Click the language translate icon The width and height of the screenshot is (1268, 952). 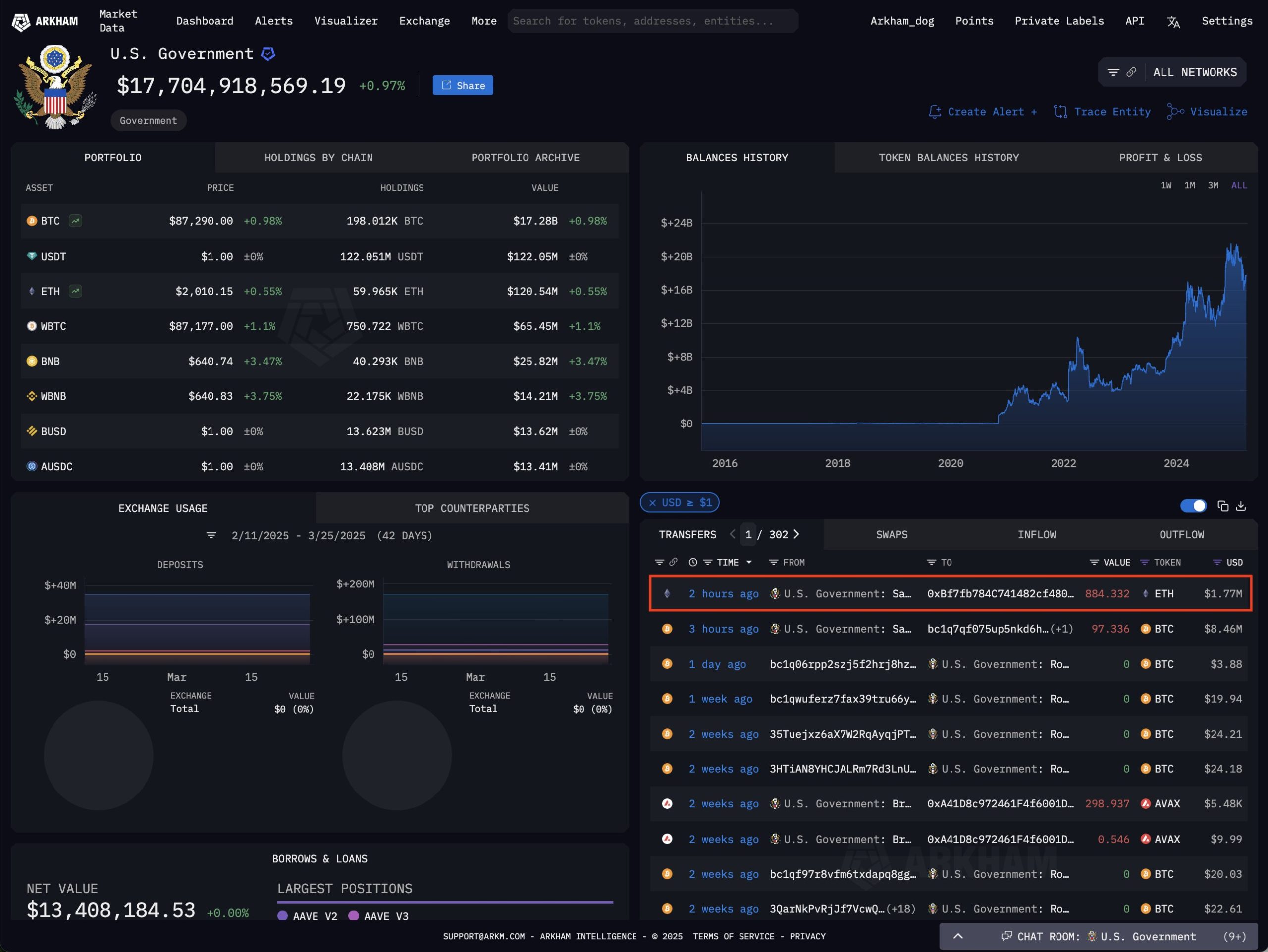point(1173,22)
